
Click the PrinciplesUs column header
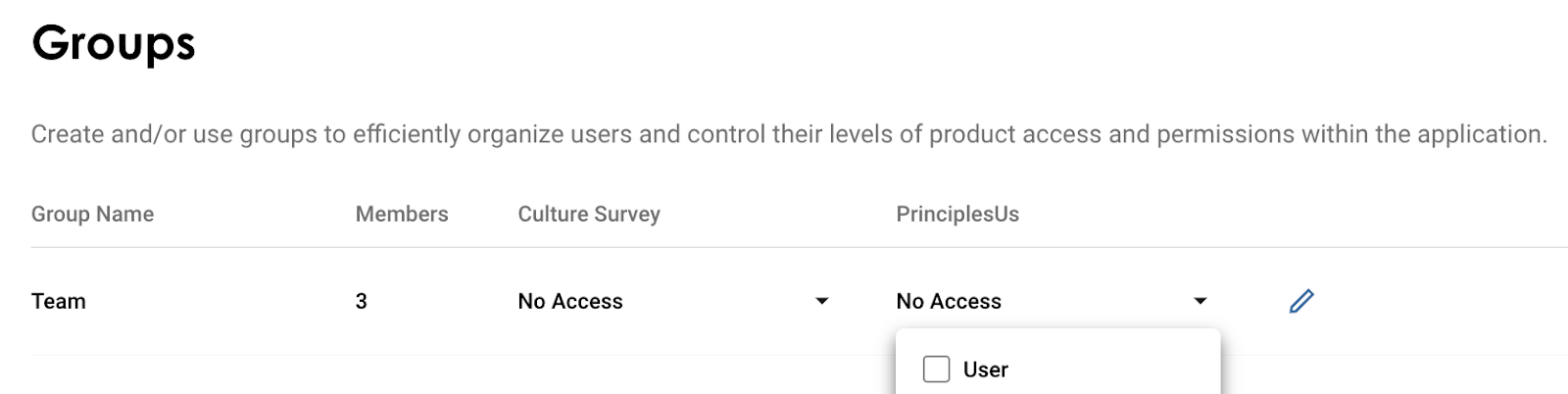(x=957, y=215)
